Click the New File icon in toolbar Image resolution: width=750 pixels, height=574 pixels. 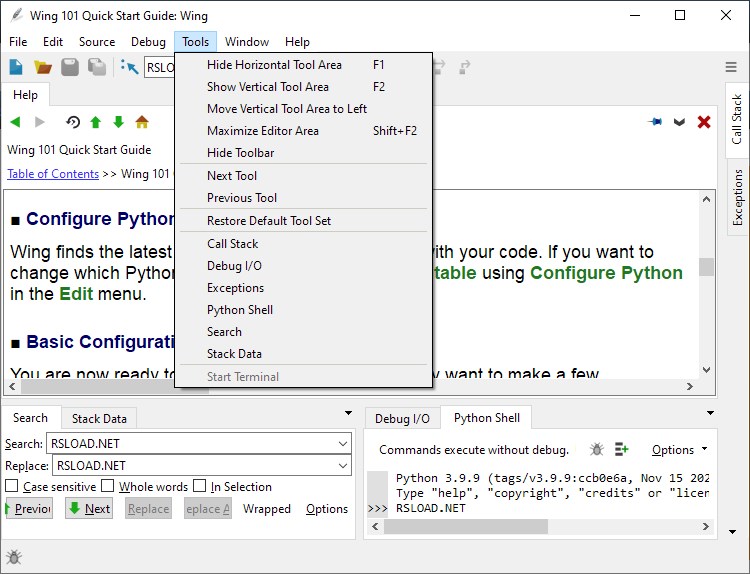[16, 67]
